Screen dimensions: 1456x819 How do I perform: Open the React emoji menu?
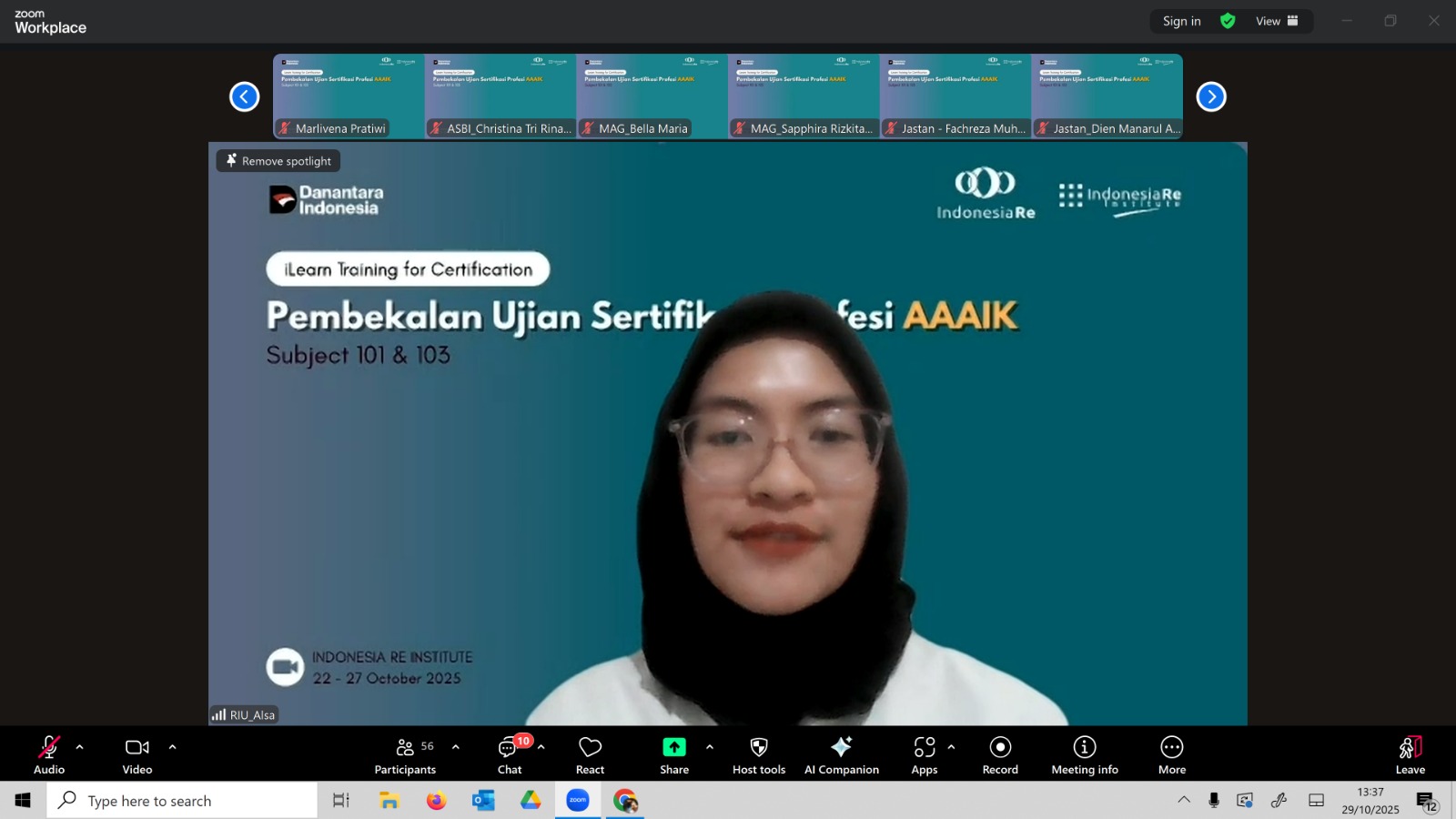point(590,755)
